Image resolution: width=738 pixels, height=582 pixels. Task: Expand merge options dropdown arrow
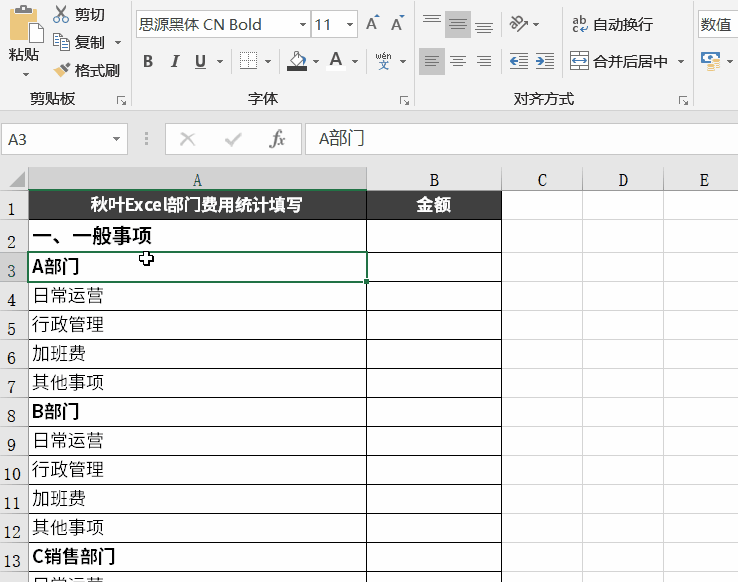(x=681, y=62)
